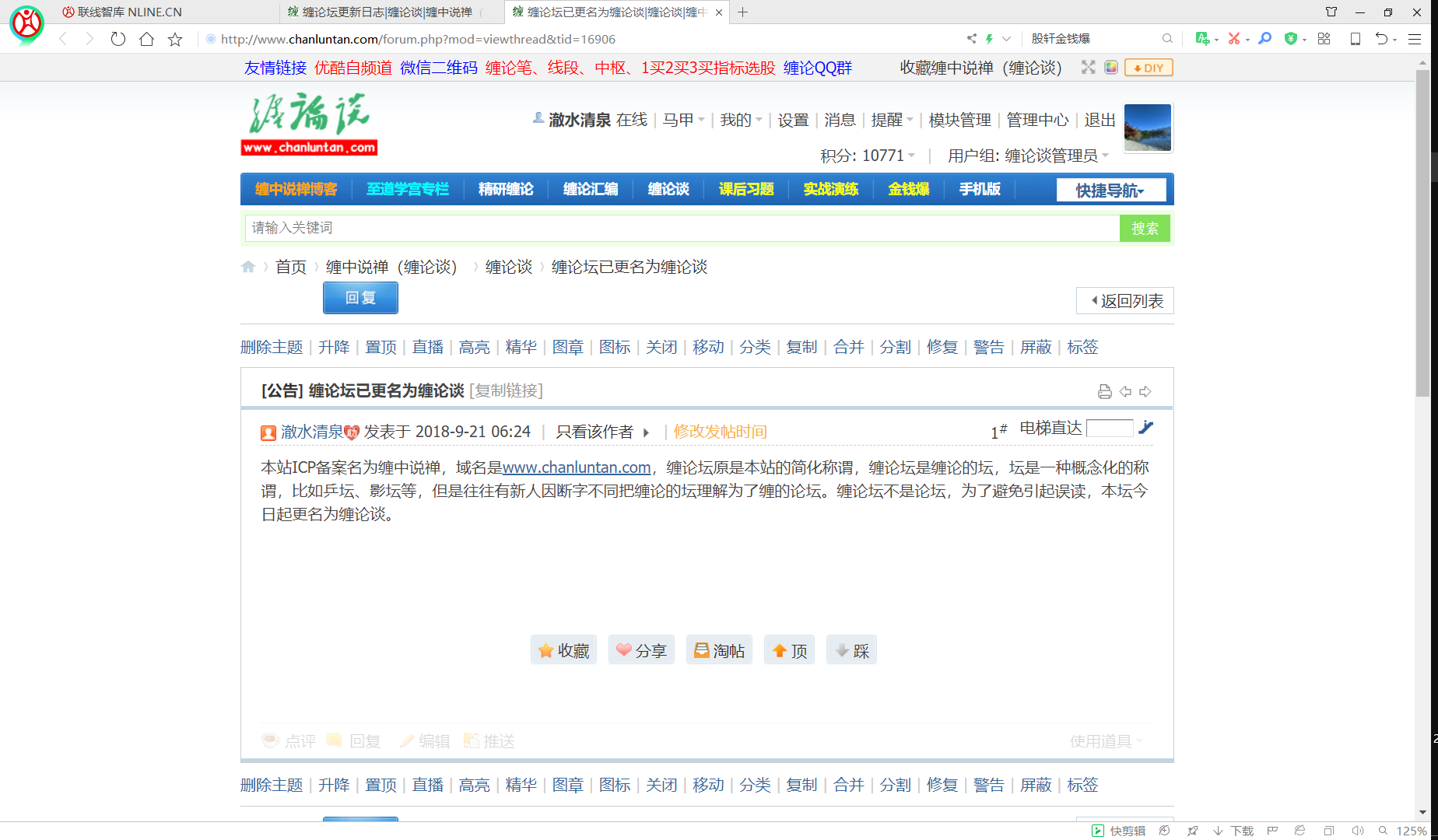The image size is (1438, 840).
Task: Collect post with the 淘帖 icon
Action: (x=718, y=649)
